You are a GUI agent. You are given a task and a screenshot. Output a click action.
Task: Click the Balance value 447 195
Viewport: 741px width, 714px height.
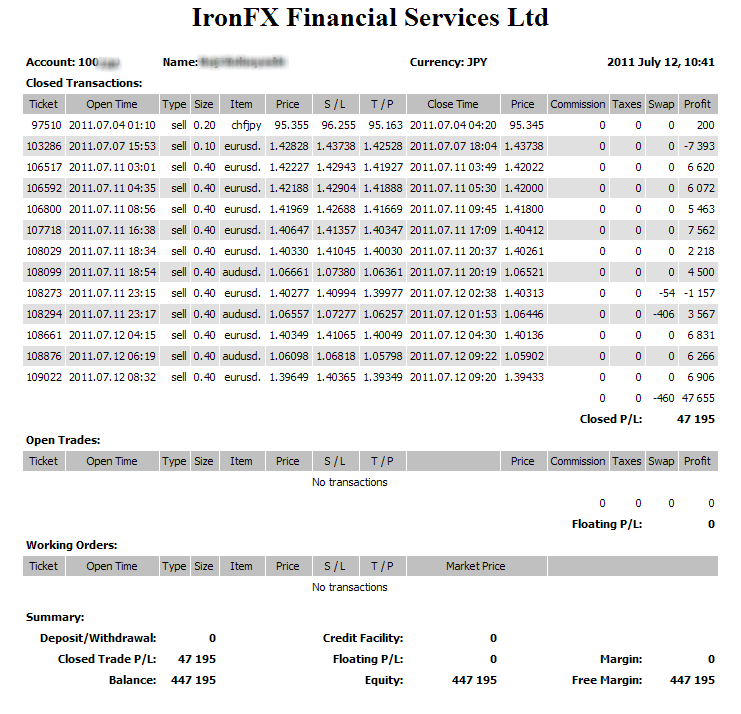(193, 680)
